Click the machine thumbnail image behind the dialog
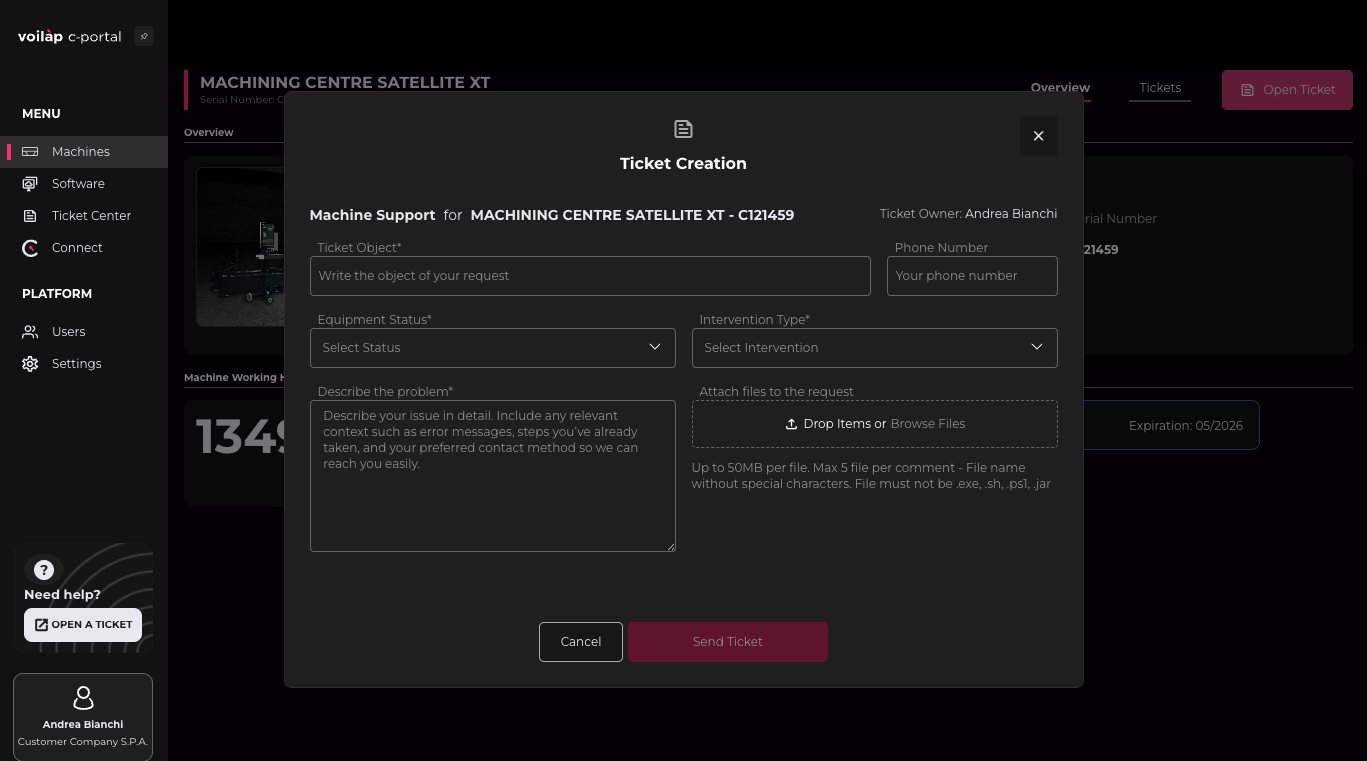Viewport: 1367px width, 761px height. [240, 247]
